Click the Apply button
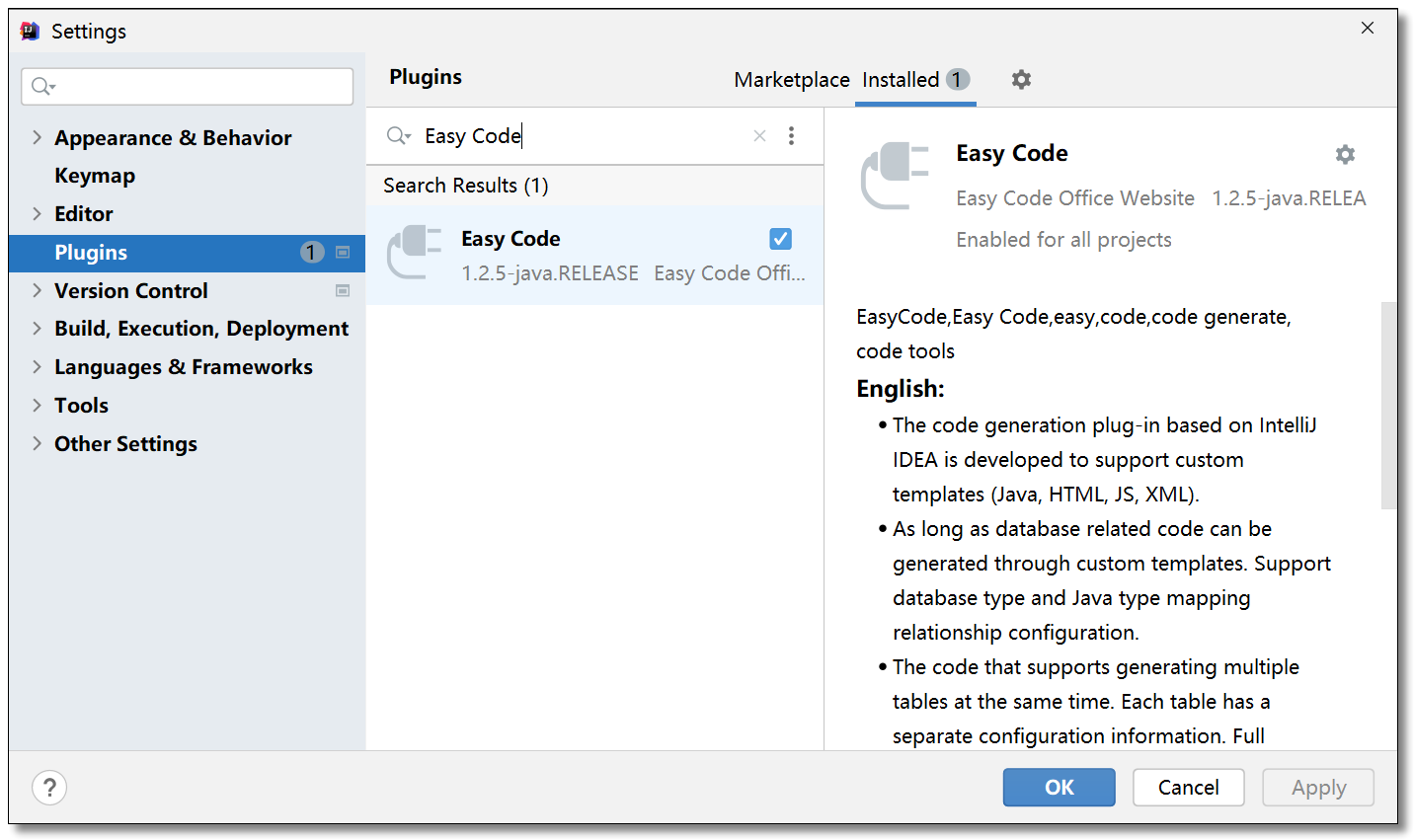Image resolution: width=1414 pixels, height=840 pixels. [x=1318, y=788]
